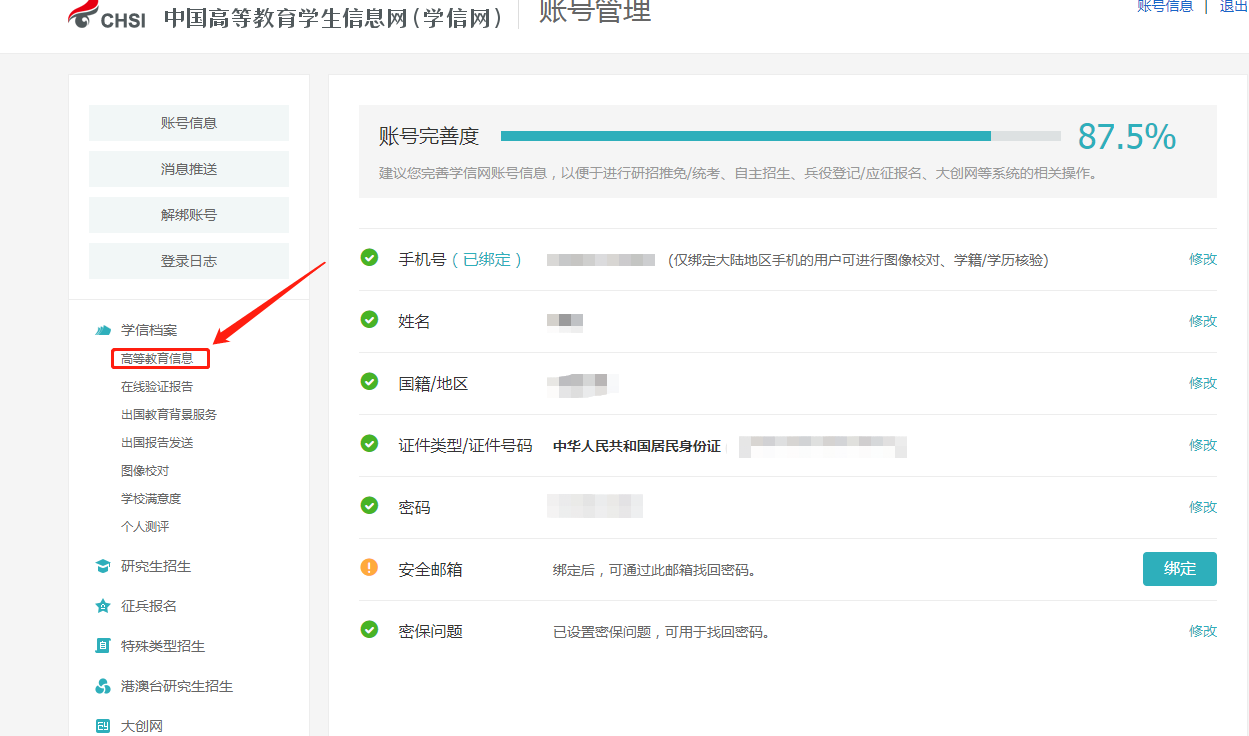Image resolution: width=1249 pixels, height=736 pixels.
Task: Click the green check icon beside 手机号
Action: [x=369, y=258]
